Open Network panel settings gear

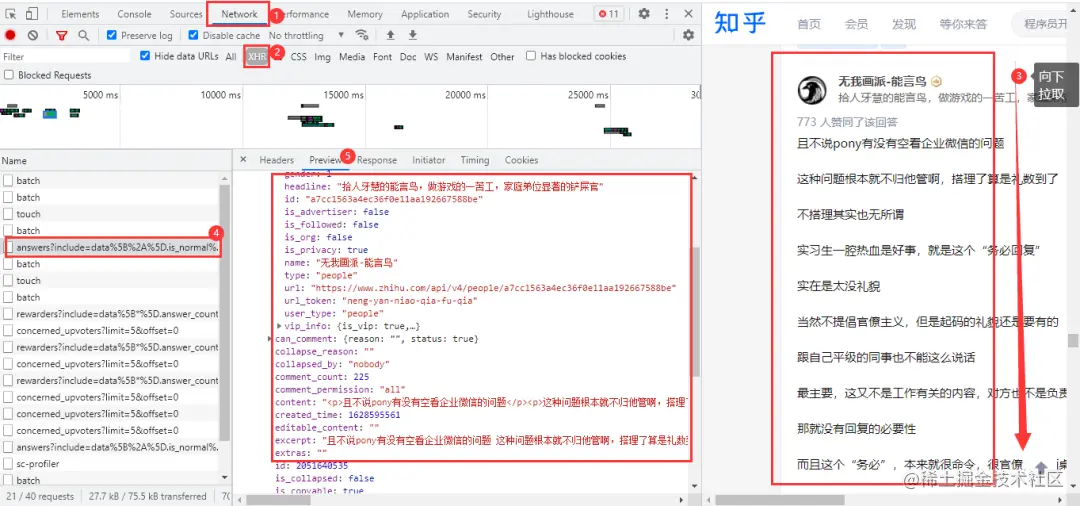click(x=688, y=35)
